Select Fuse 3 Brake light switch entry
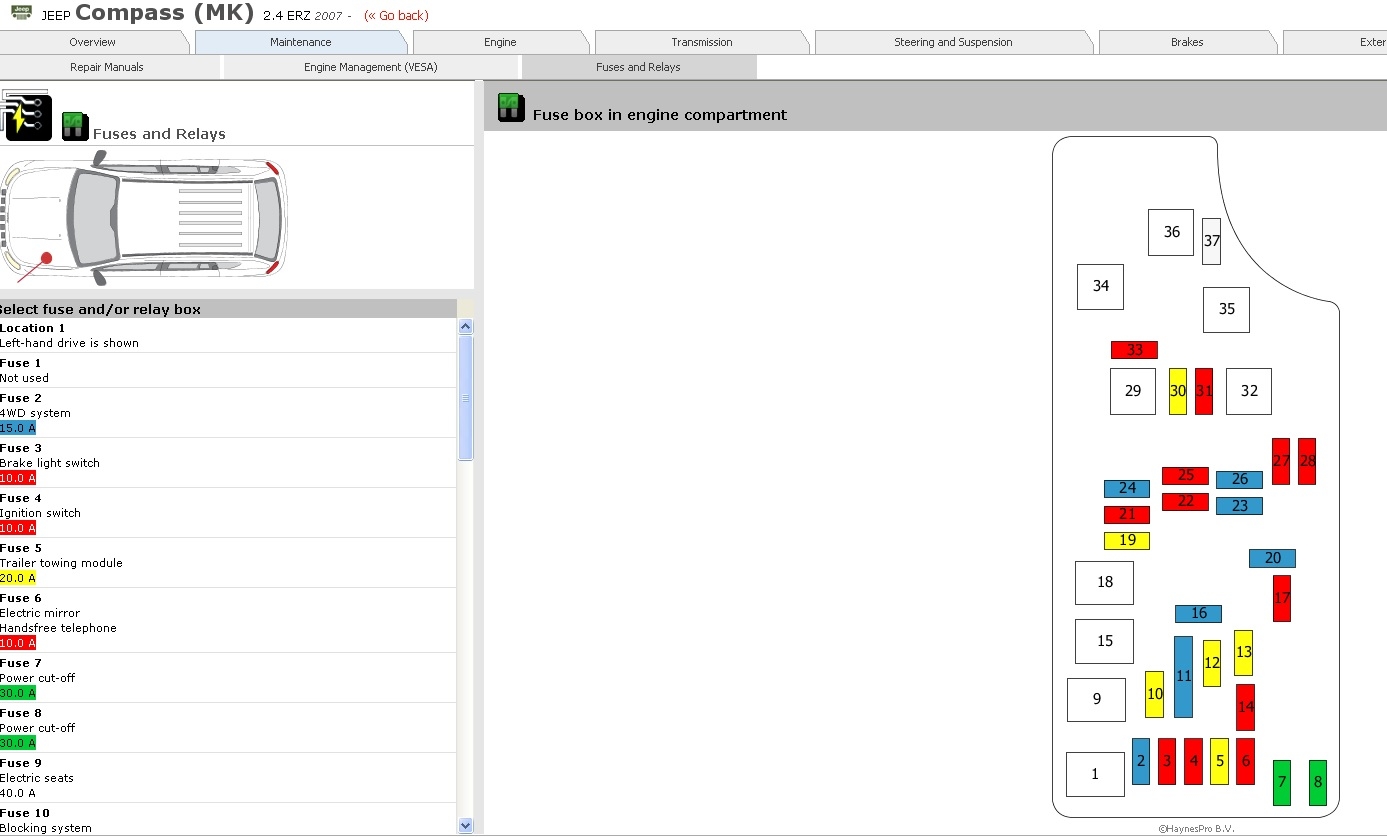Viewport: 1387px width, 837px height. (228, 462)
